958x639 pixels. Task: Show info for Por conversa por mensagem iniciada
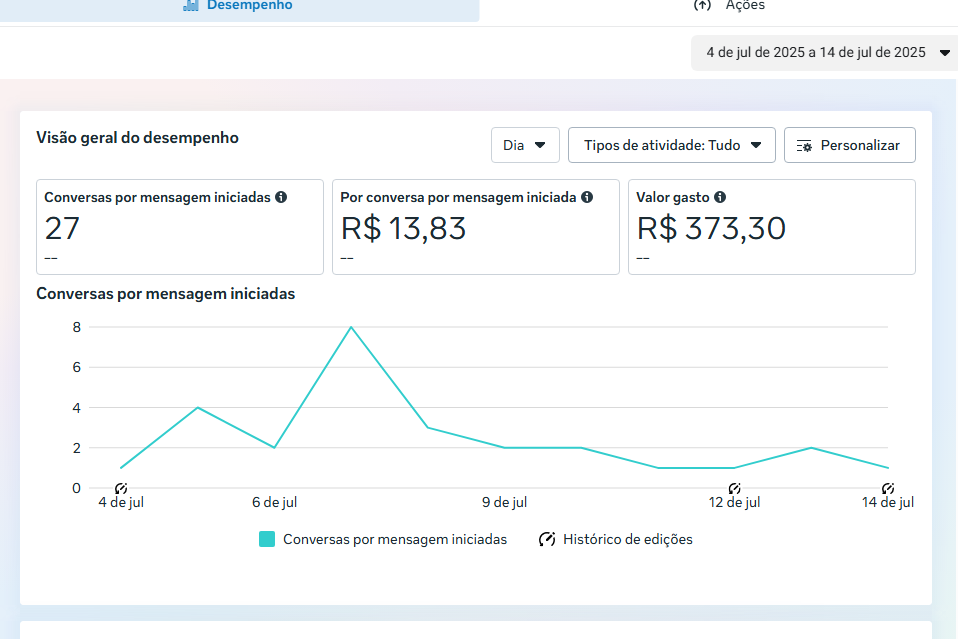[x=587, y=198]
